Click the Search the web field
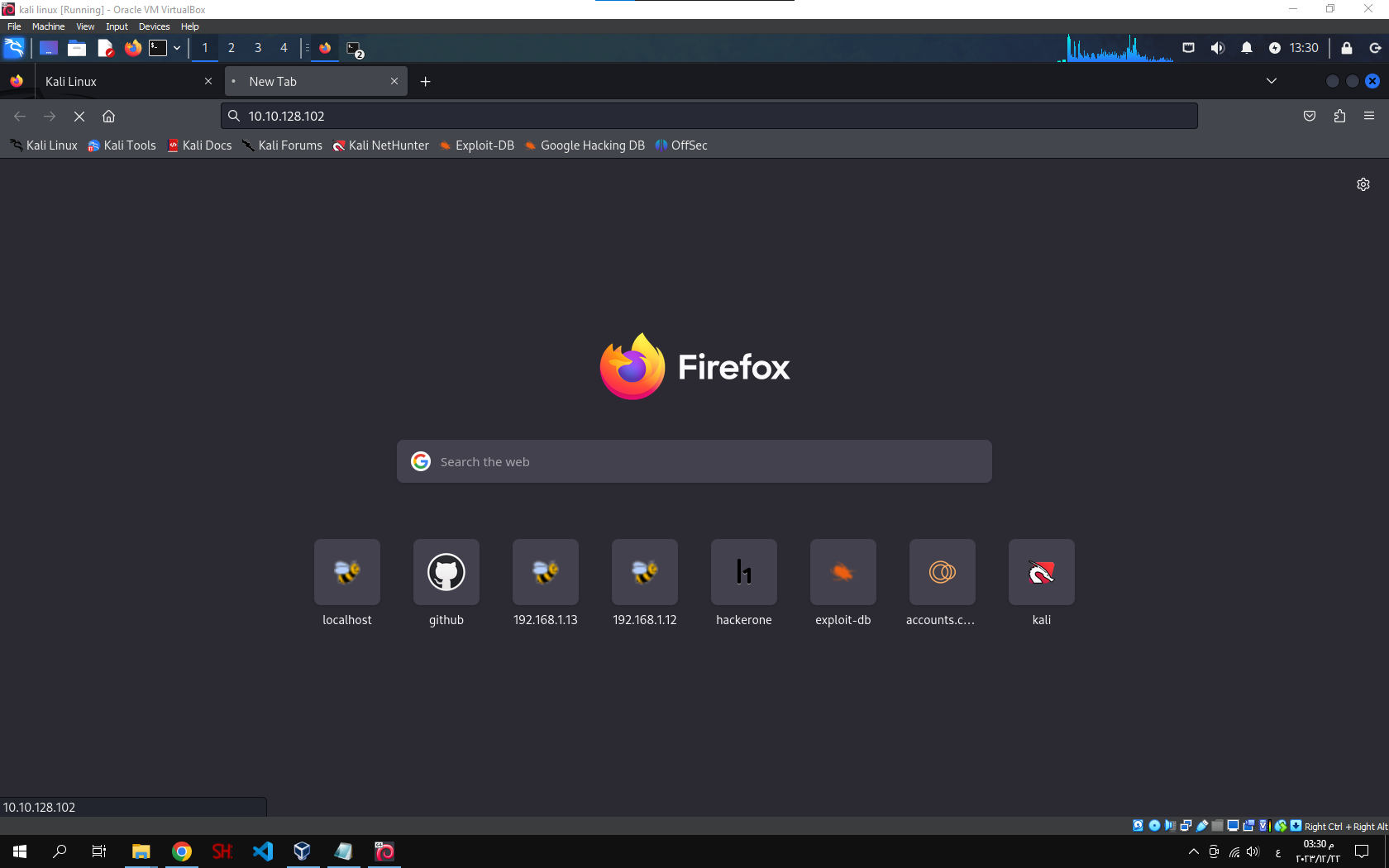This screenshot has height=868, width=1389. point(694,461)
